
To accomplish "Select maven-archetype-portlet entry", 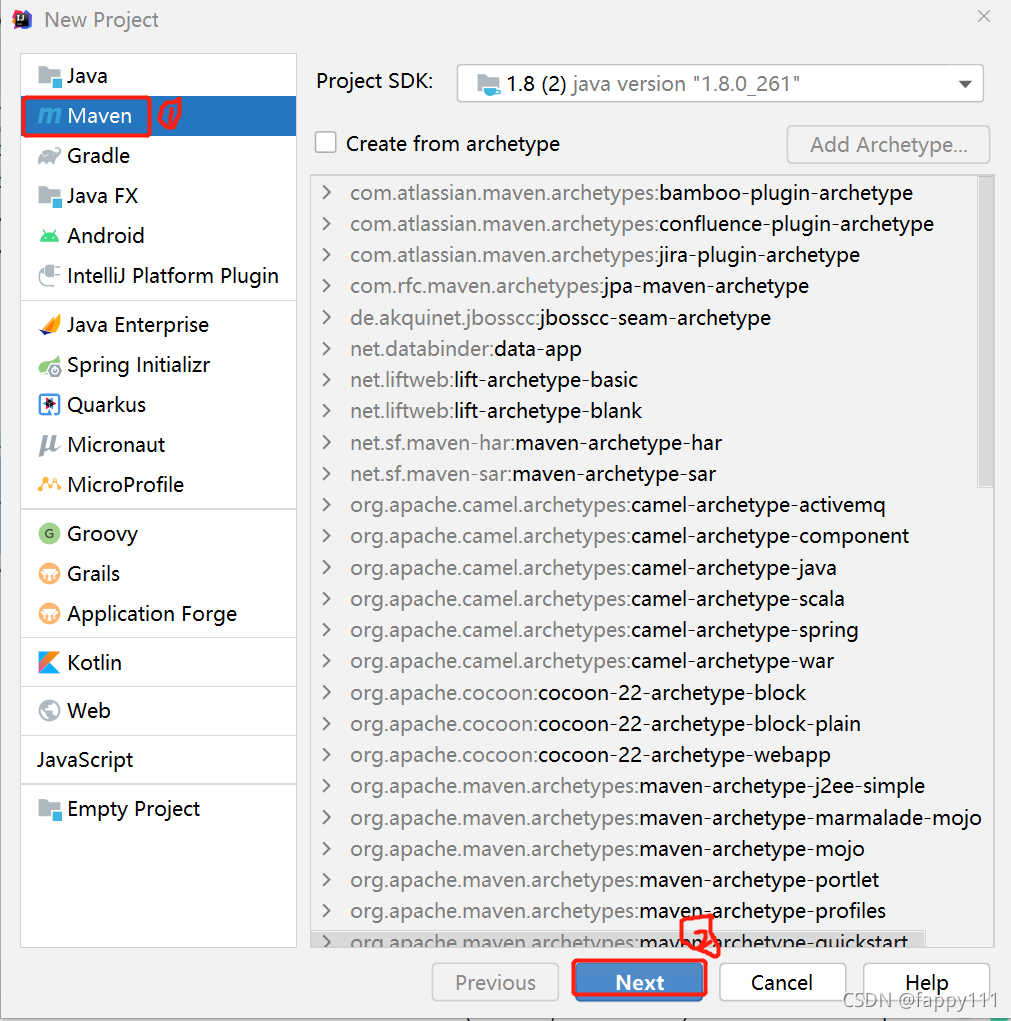I will [x=615, y=880].
